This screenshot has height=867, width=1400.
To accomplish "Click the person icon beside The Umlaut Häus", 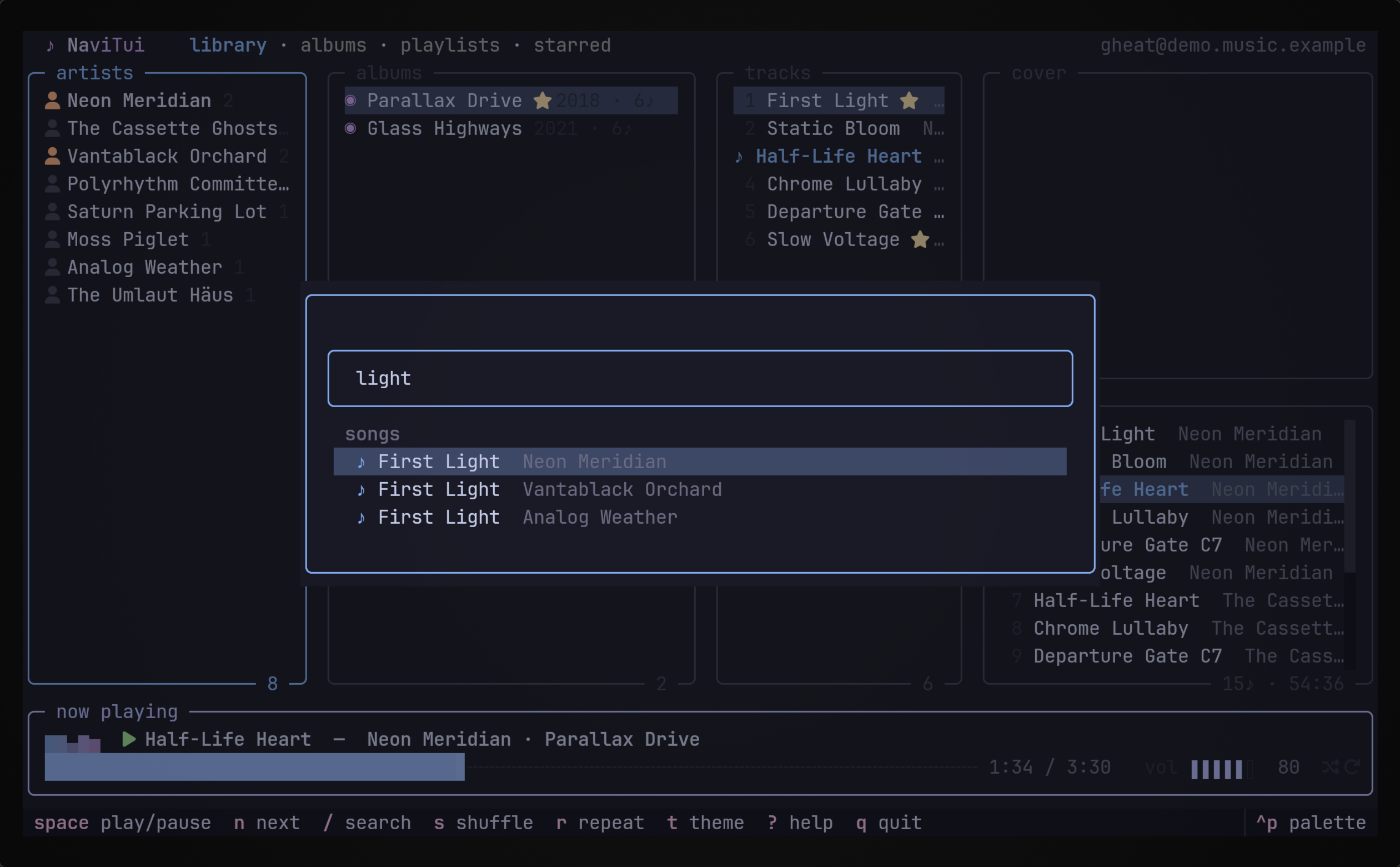I will (x=52, y=295).
